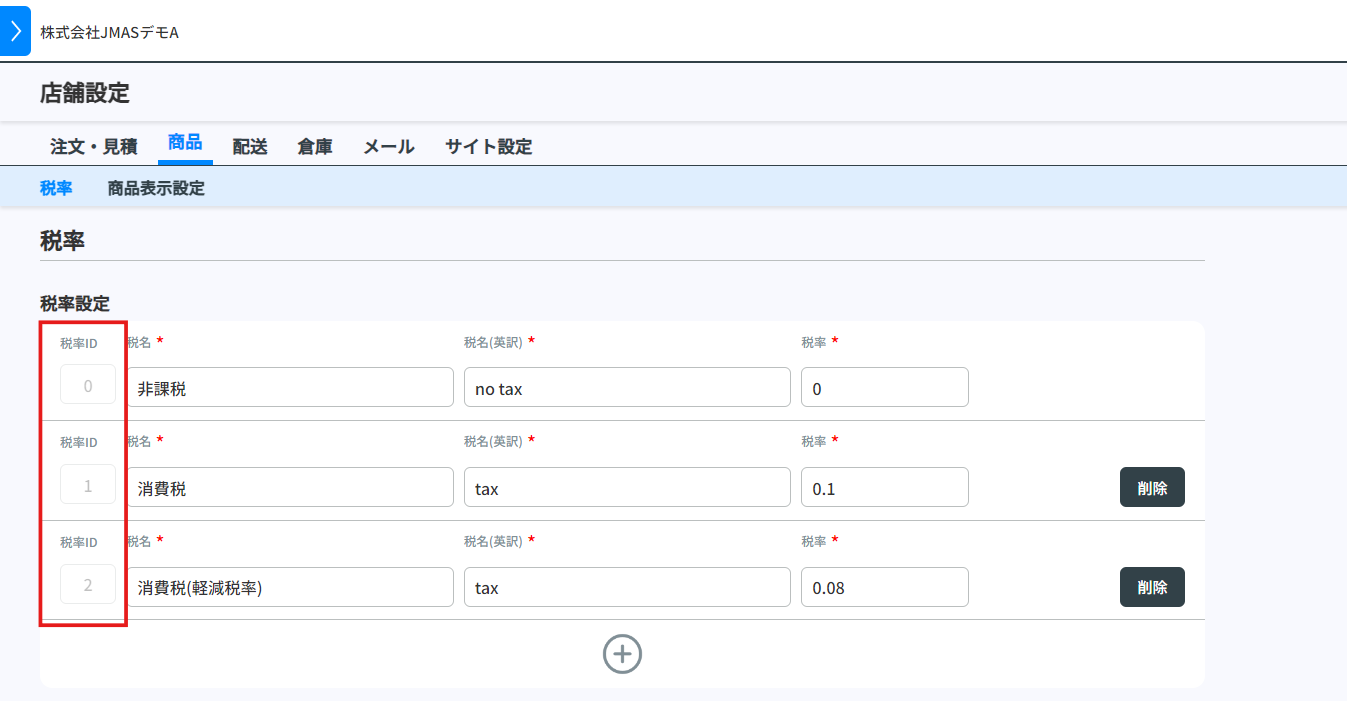Select the 税率 sub-tab
Screen dimensions: 1347x701
(56, 188)
